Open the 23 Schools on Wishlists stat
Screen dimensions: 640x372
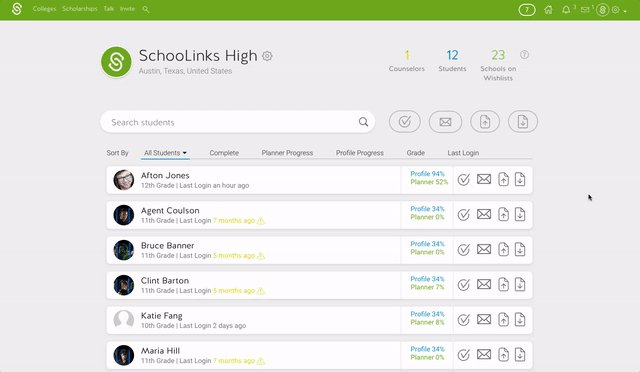point(498,65)
